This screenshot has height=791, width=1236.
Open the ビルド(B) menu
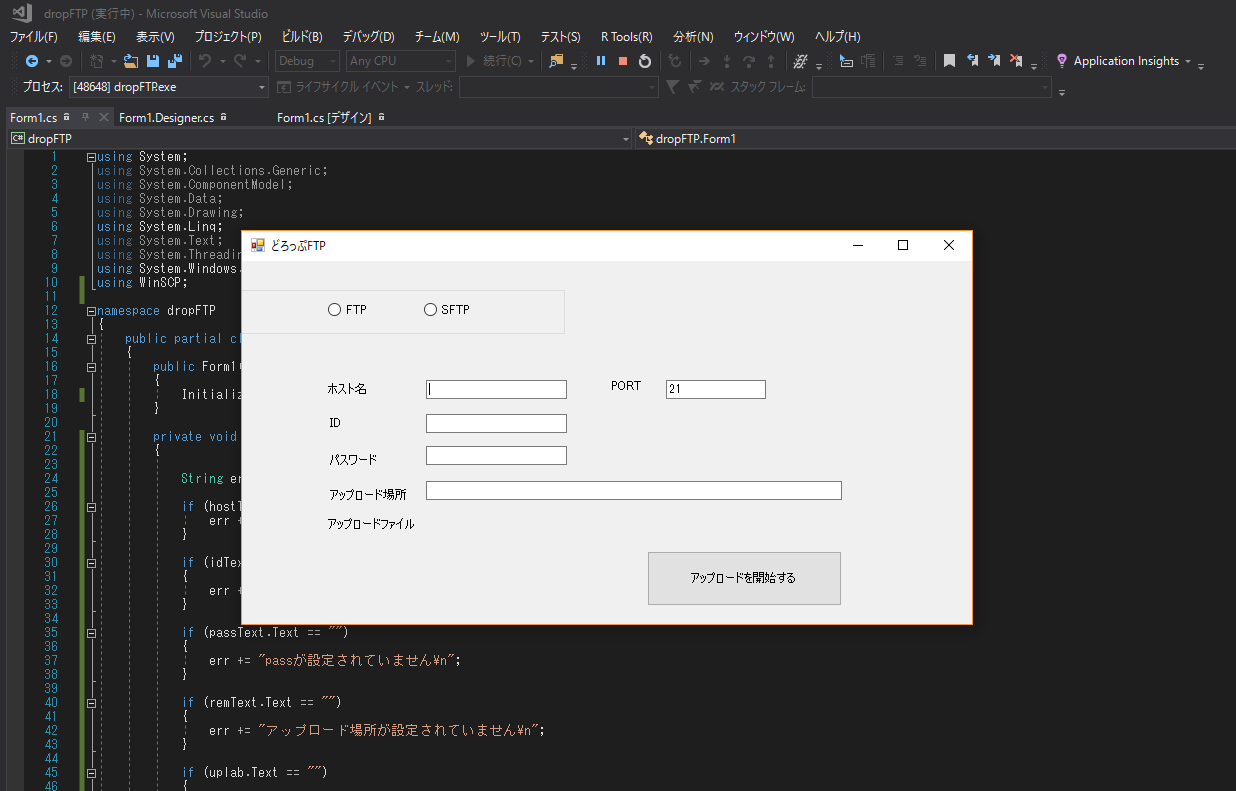point(302,37)
